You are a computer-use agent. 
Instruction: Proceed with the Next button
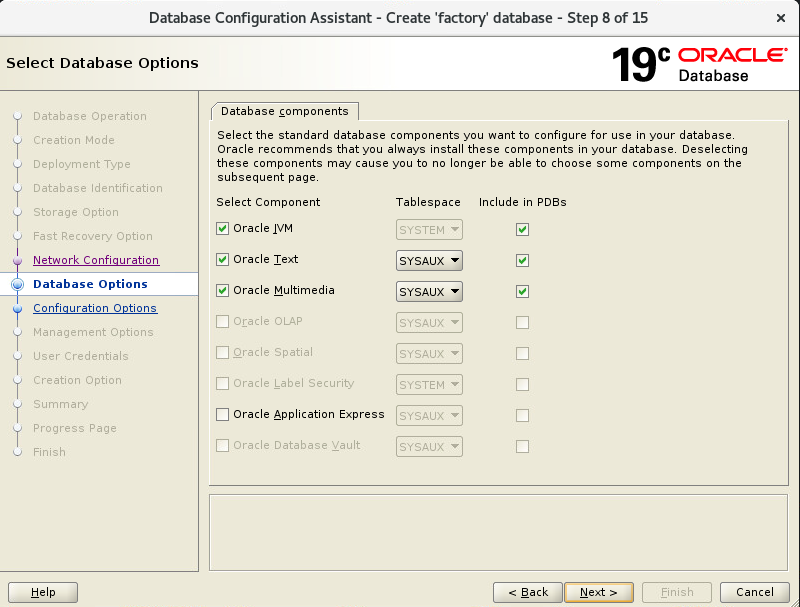pos(599,592)
